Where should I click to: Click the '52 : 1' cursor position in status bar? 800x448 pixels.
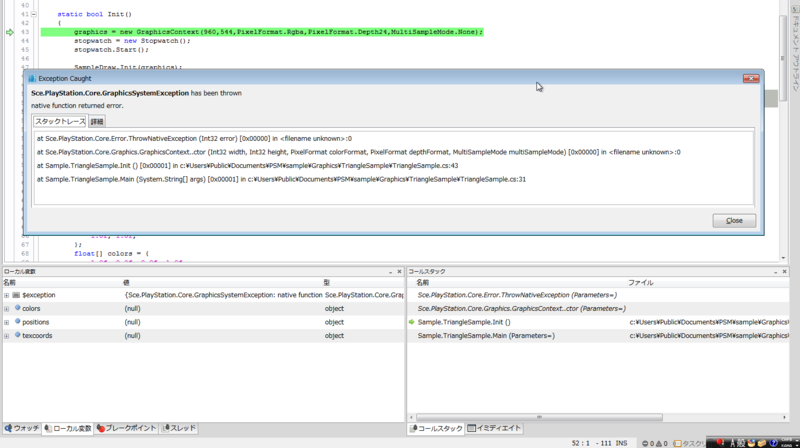tap(581, 443)
